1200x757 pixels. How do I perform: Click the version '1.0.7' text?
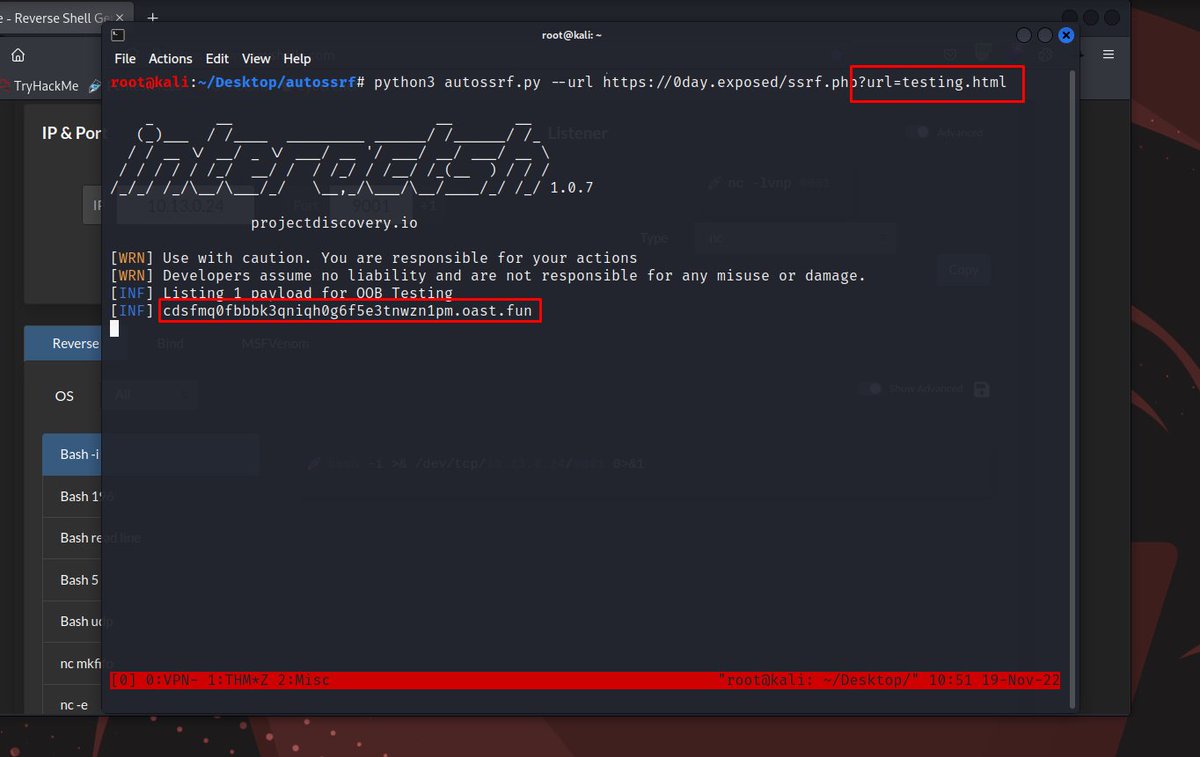(x=571, y=187)
